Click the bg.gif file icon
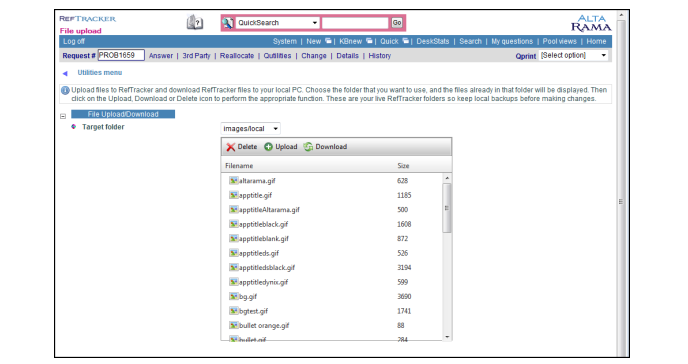The height and width of the screenshot is (364, 688). pyautogui.click(x=233, y=296)
